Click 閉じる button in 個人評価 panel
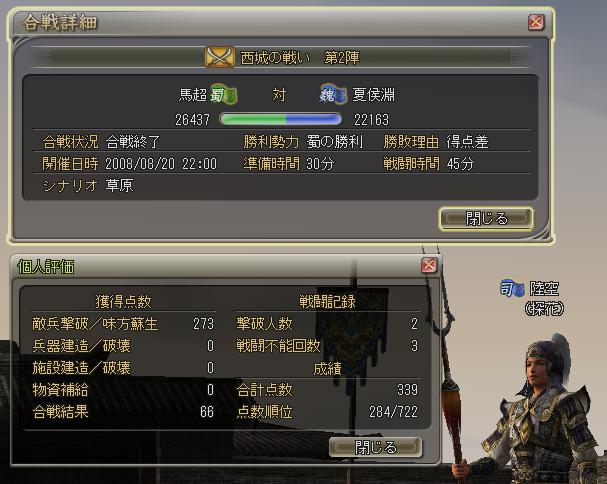The image size is (607, 484). tap(376, 447)
